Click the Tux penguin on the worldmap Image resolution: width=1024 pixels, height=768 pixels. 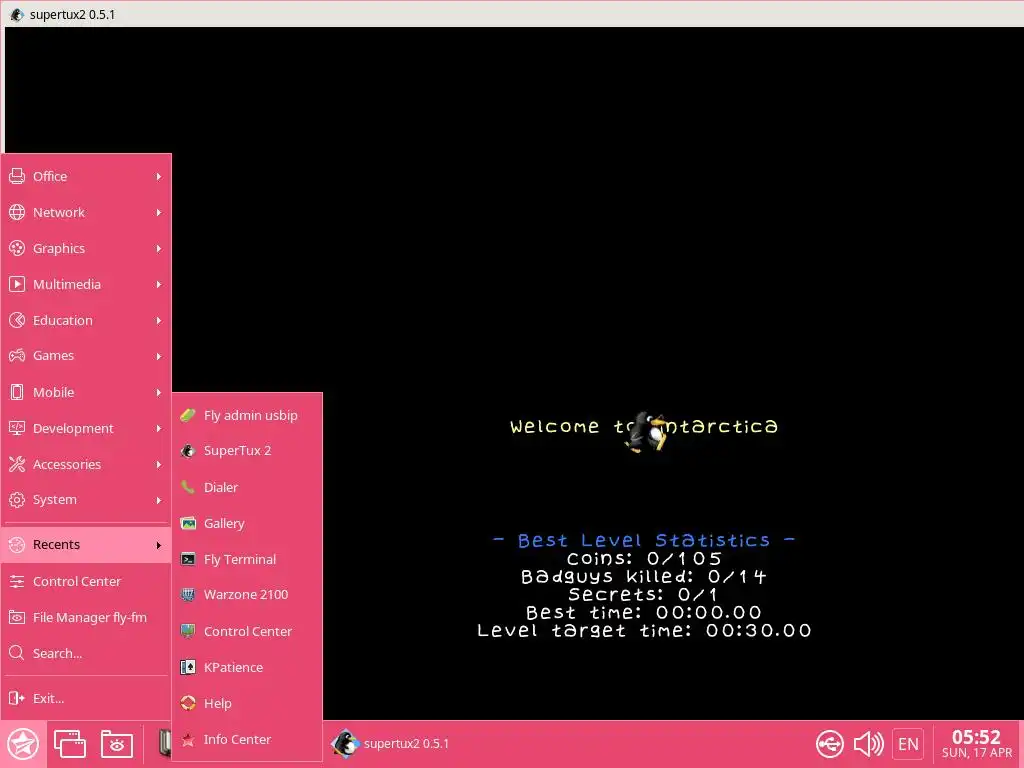tap(647, 432)
